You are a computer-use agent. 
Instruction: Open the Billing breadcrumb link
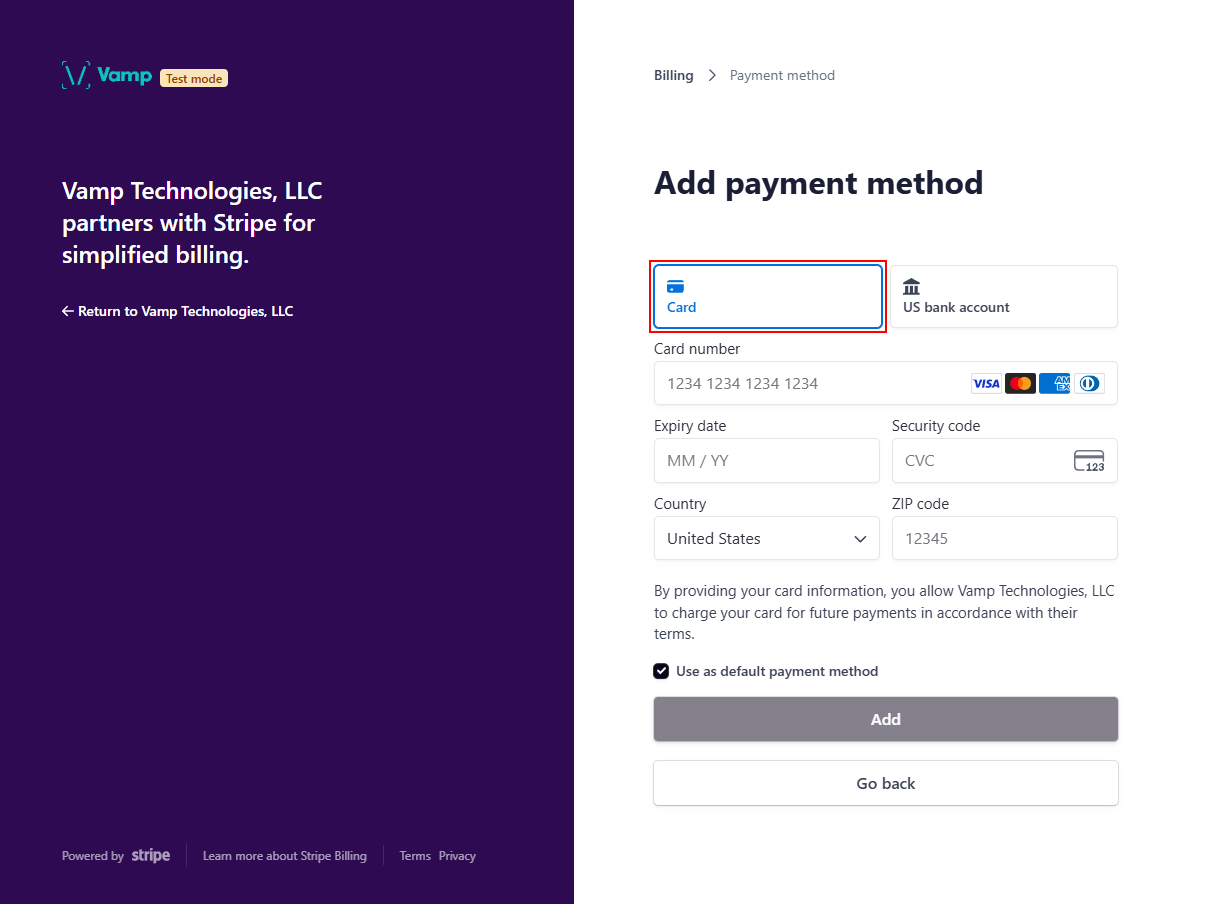tap(674, 75)
